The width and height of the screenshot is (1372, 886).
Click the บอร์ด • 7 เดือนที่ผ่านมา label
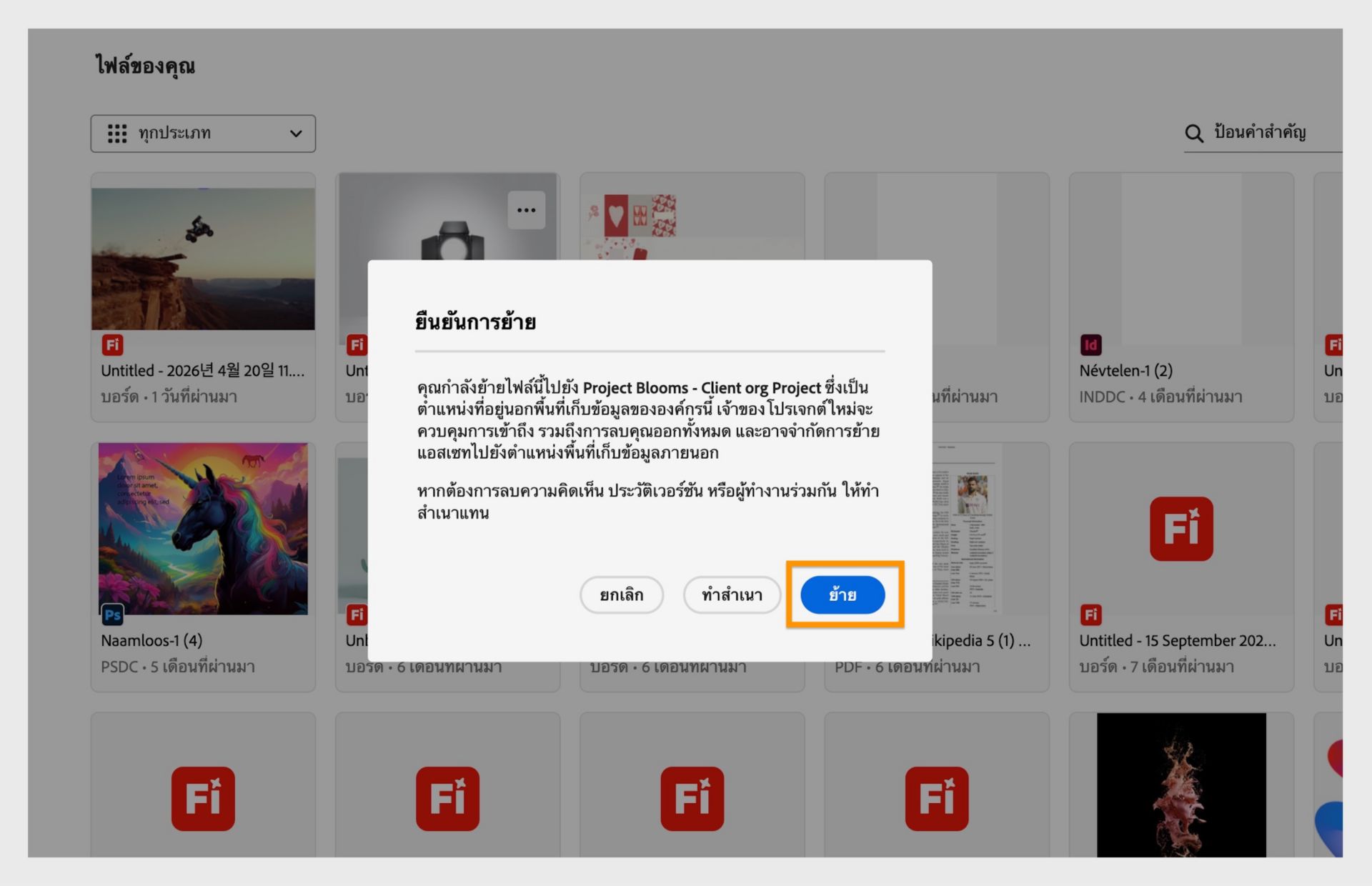tap(1156, 667)
